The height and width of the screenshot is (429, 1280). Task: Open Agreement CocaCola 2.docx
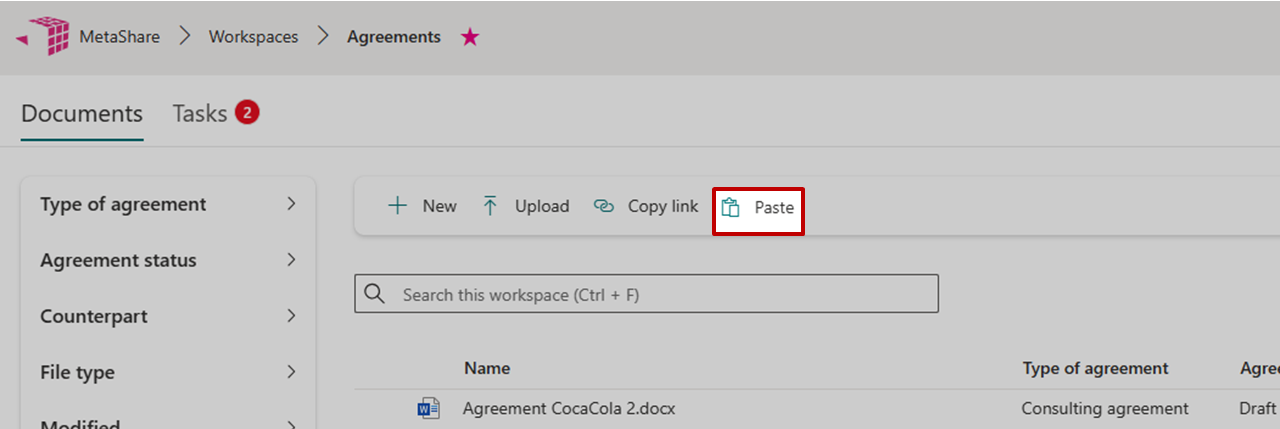[570, 408]
